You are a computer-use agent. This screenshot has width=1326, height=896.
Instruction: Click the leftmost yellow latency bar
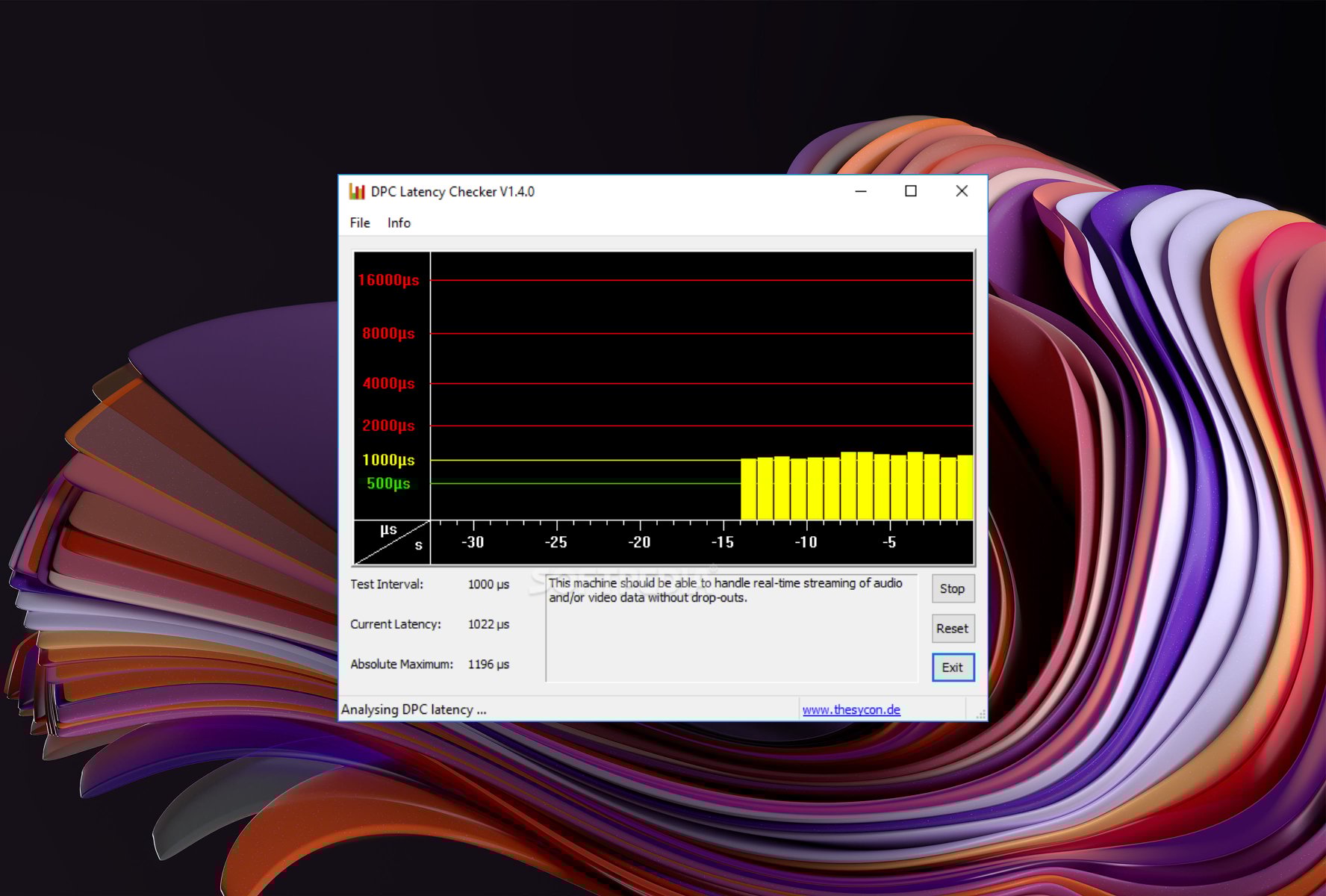748,489
